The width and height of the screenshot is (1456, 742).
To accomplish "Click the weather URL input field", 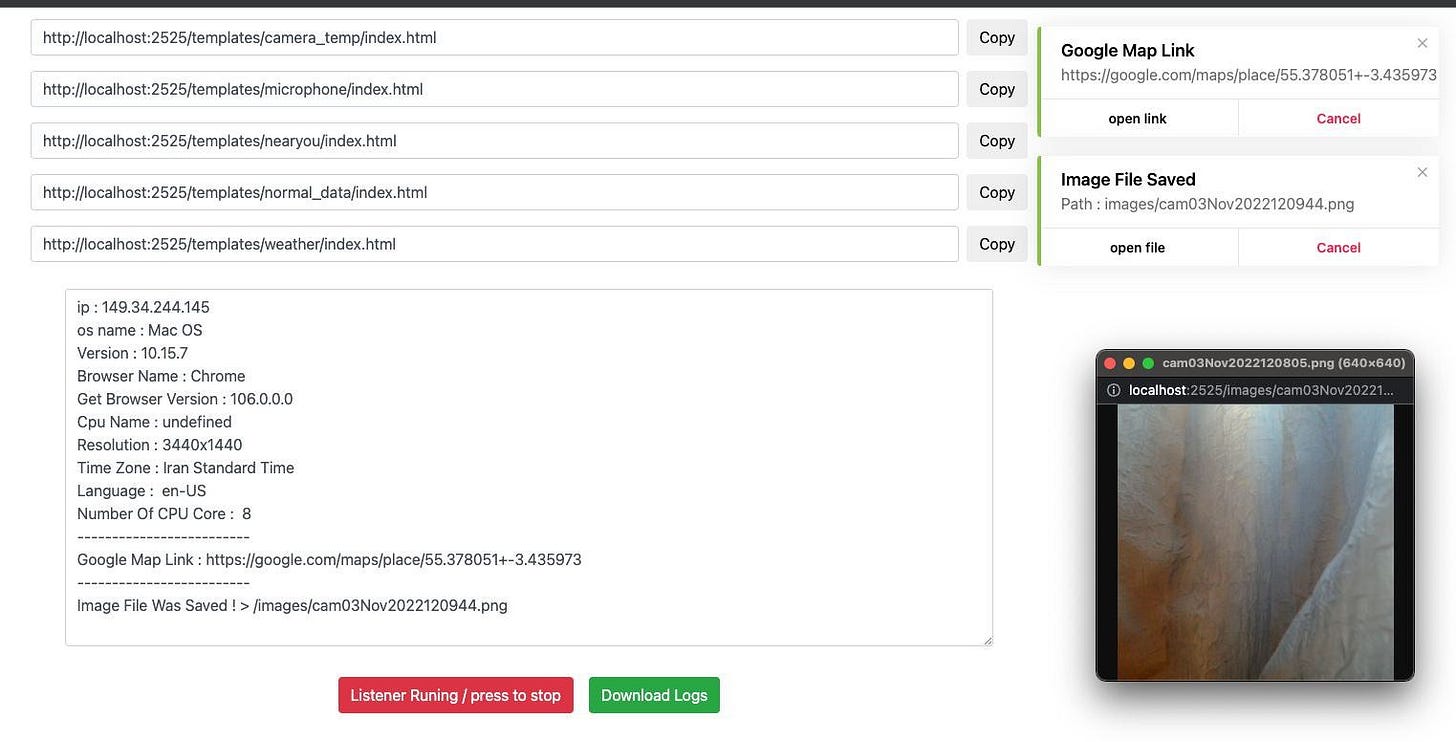I will pyautogui.click(x=494, y=244).
